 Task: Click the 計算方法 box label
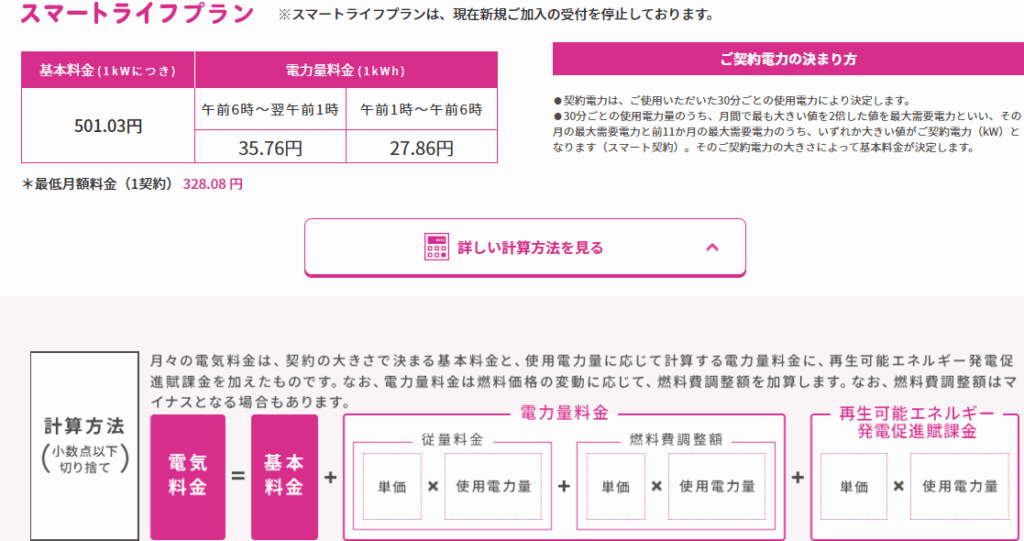click(84, 427)
